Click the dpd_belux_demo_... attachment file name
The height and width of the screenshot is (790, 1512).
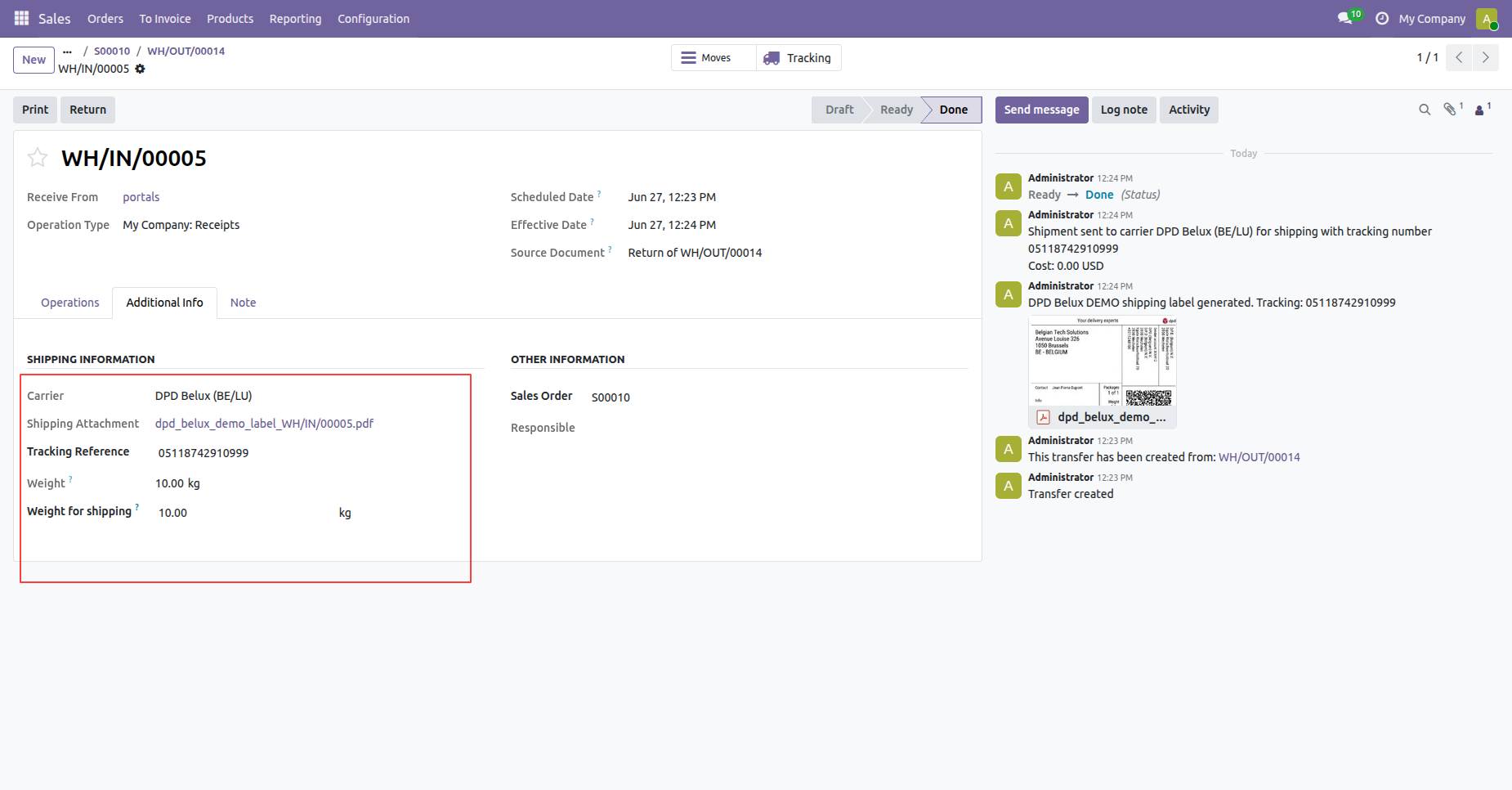coord(1112,417)
